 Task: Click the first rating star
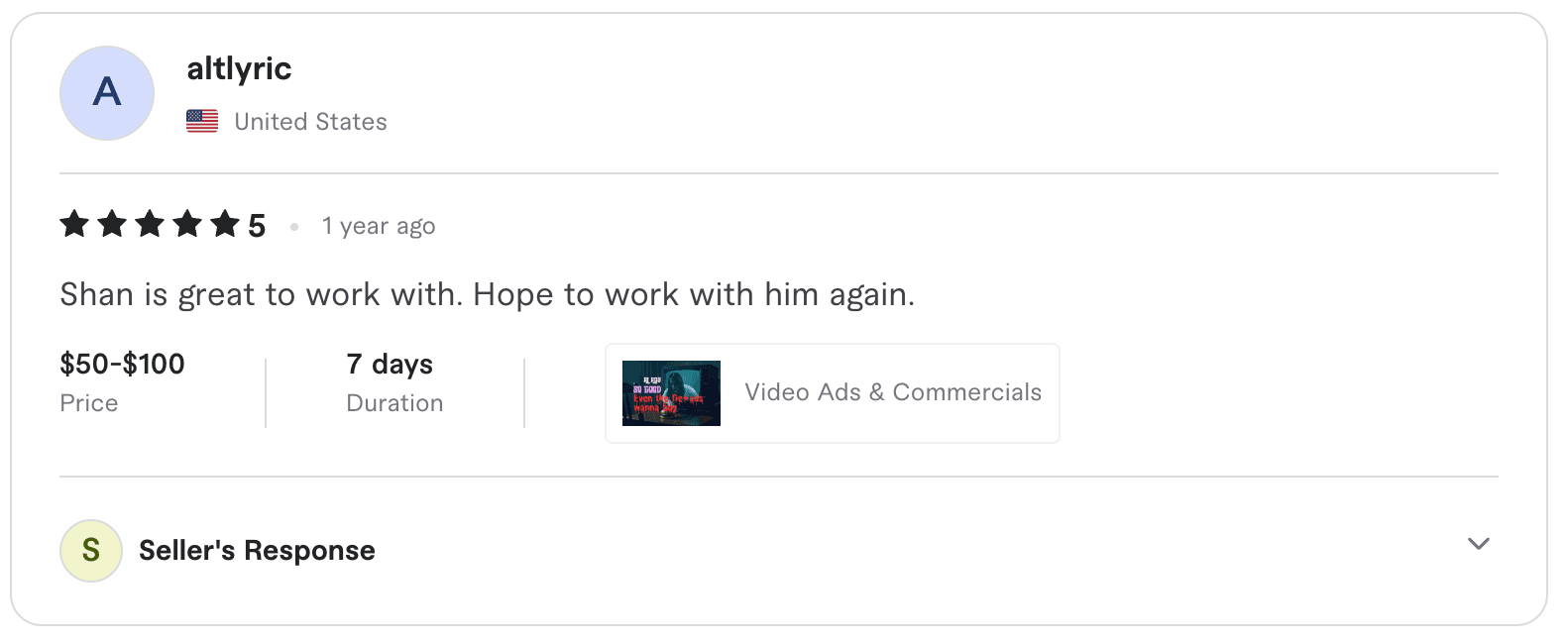(x=74, y=224)
